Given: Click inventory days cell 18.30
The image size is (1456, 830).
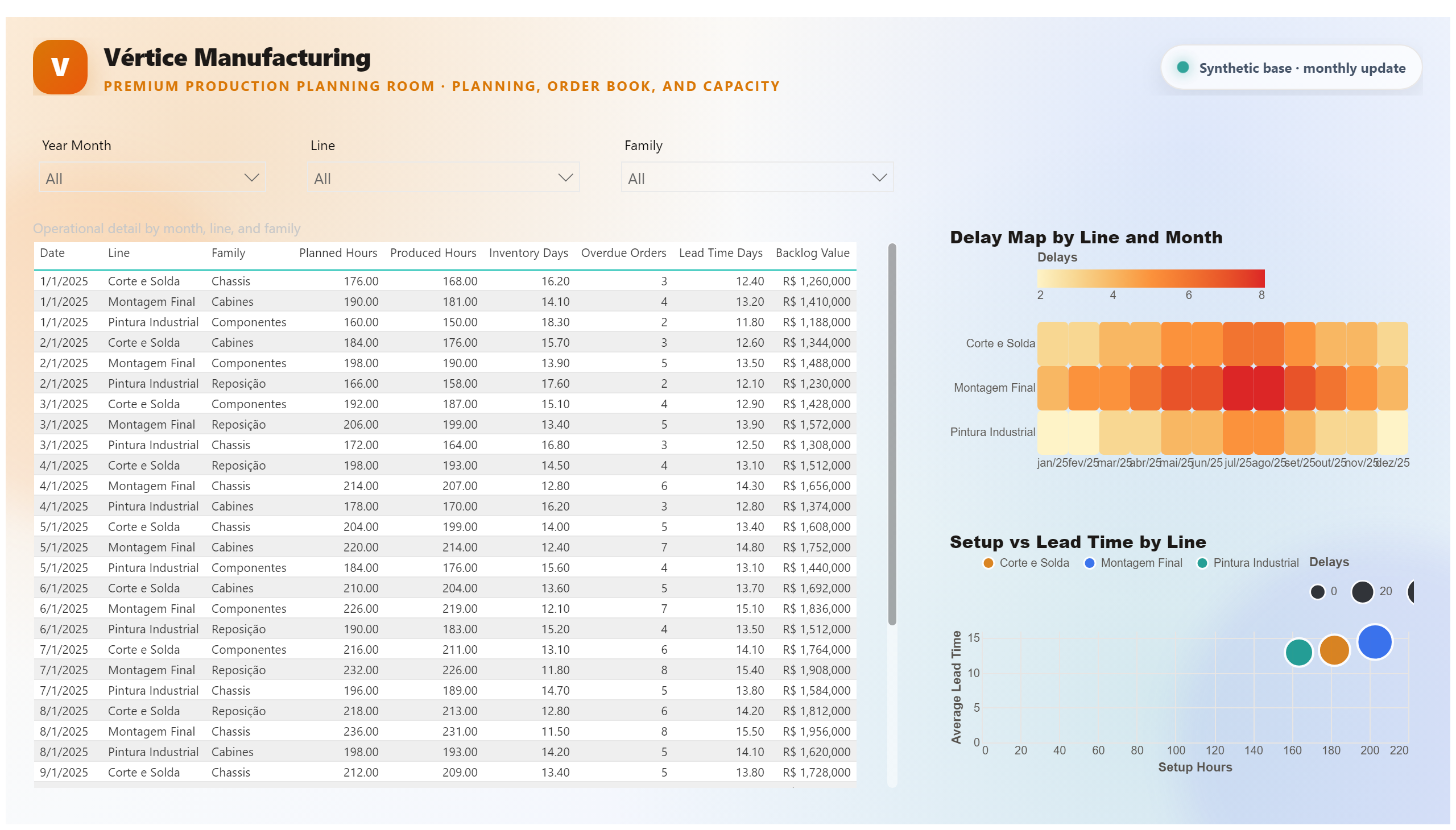Looking at the screenshot, I should coord(555,322).
